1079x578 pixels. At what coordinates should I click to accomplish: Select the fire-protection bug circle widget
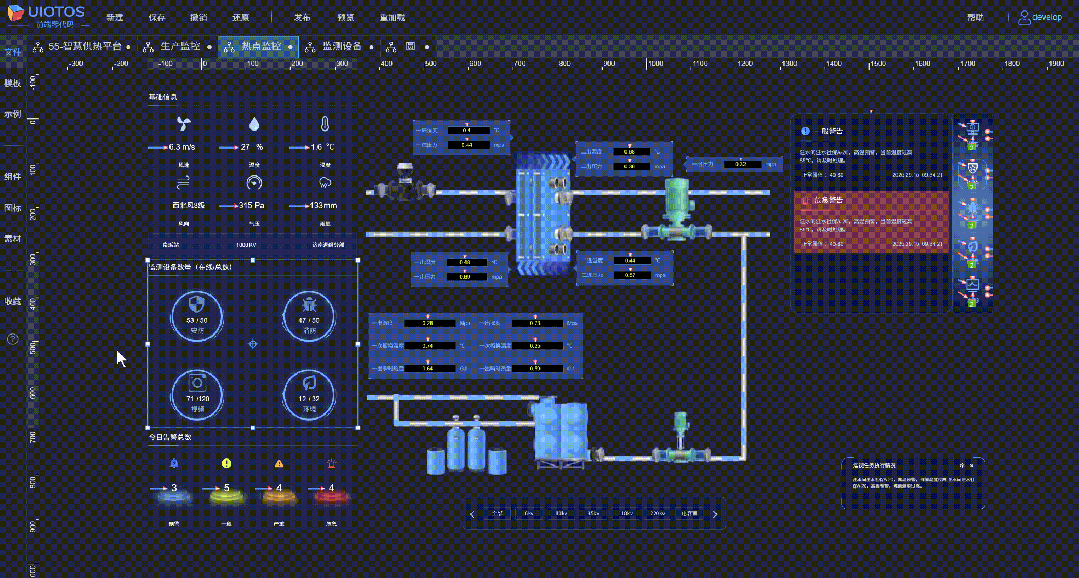click(310, 315)
